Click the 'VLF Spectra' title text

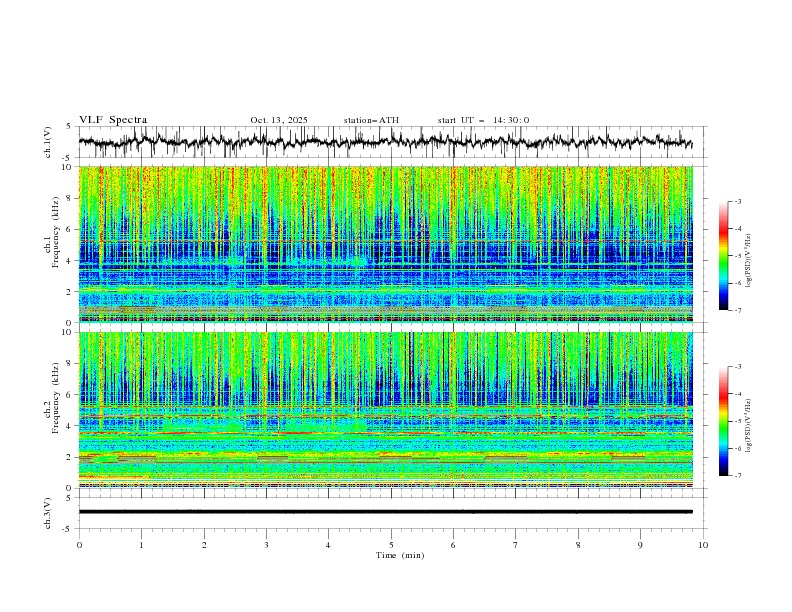[x=113, y=120]
